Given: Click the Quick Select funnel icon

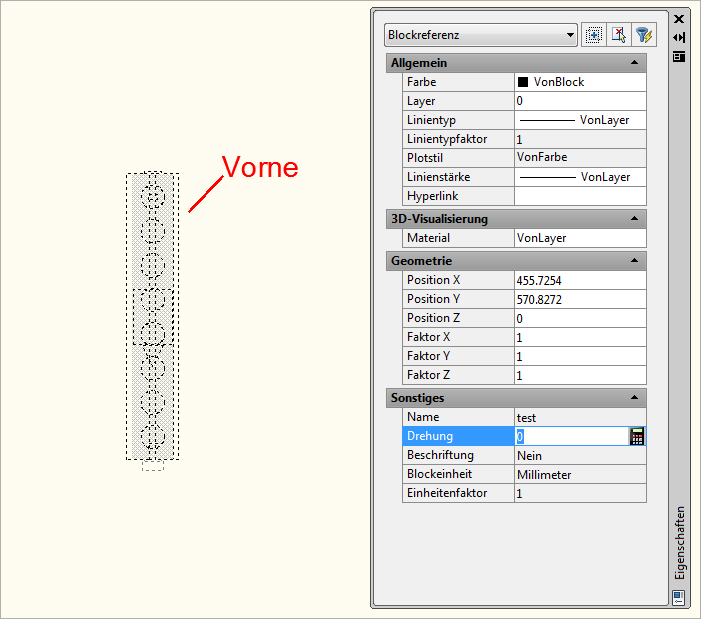Looking at the screenshot, I should click(645, 35).
